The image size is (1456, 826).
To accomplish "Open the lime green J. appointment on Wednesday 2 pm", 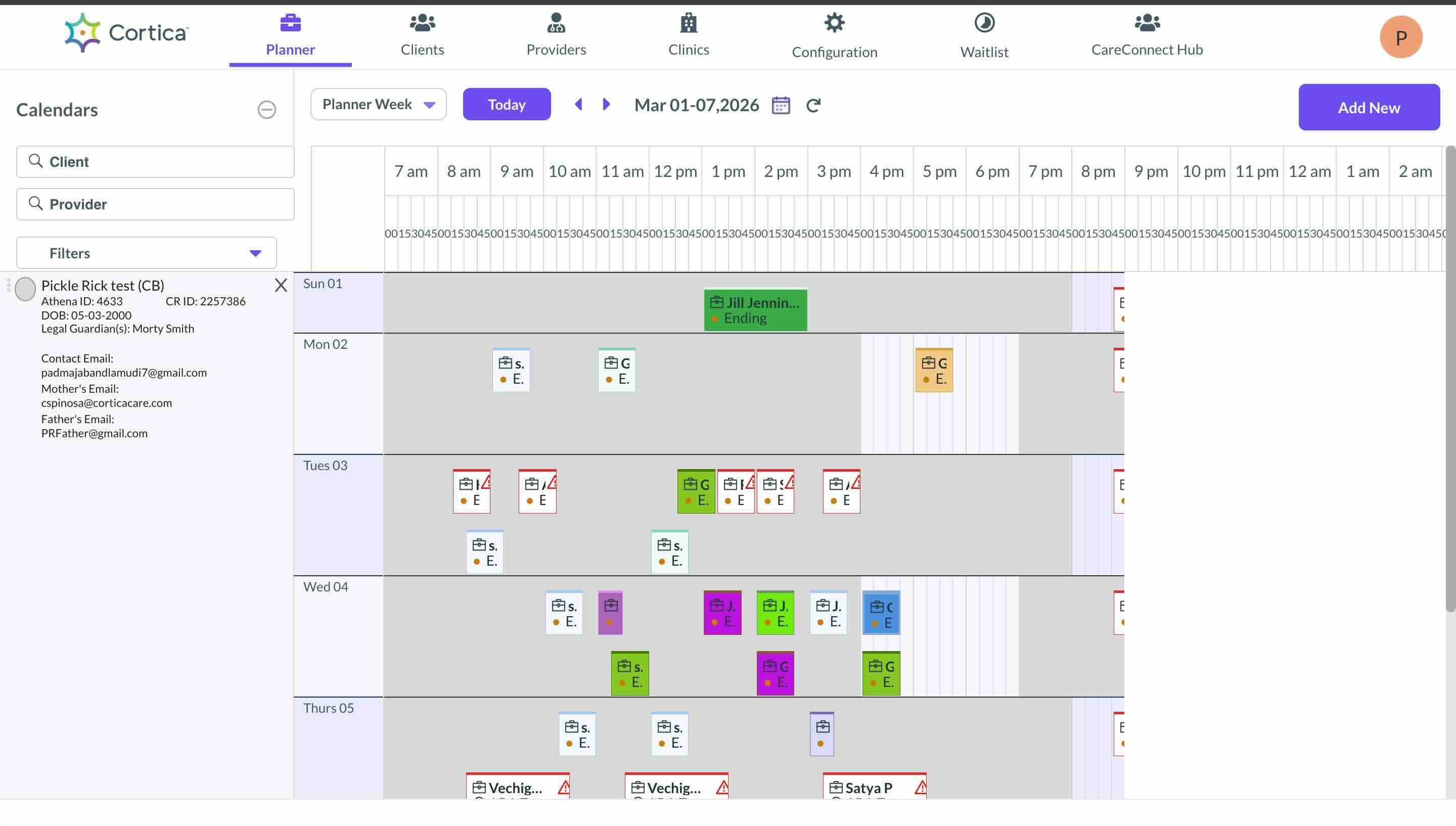I will click(775, 613).
